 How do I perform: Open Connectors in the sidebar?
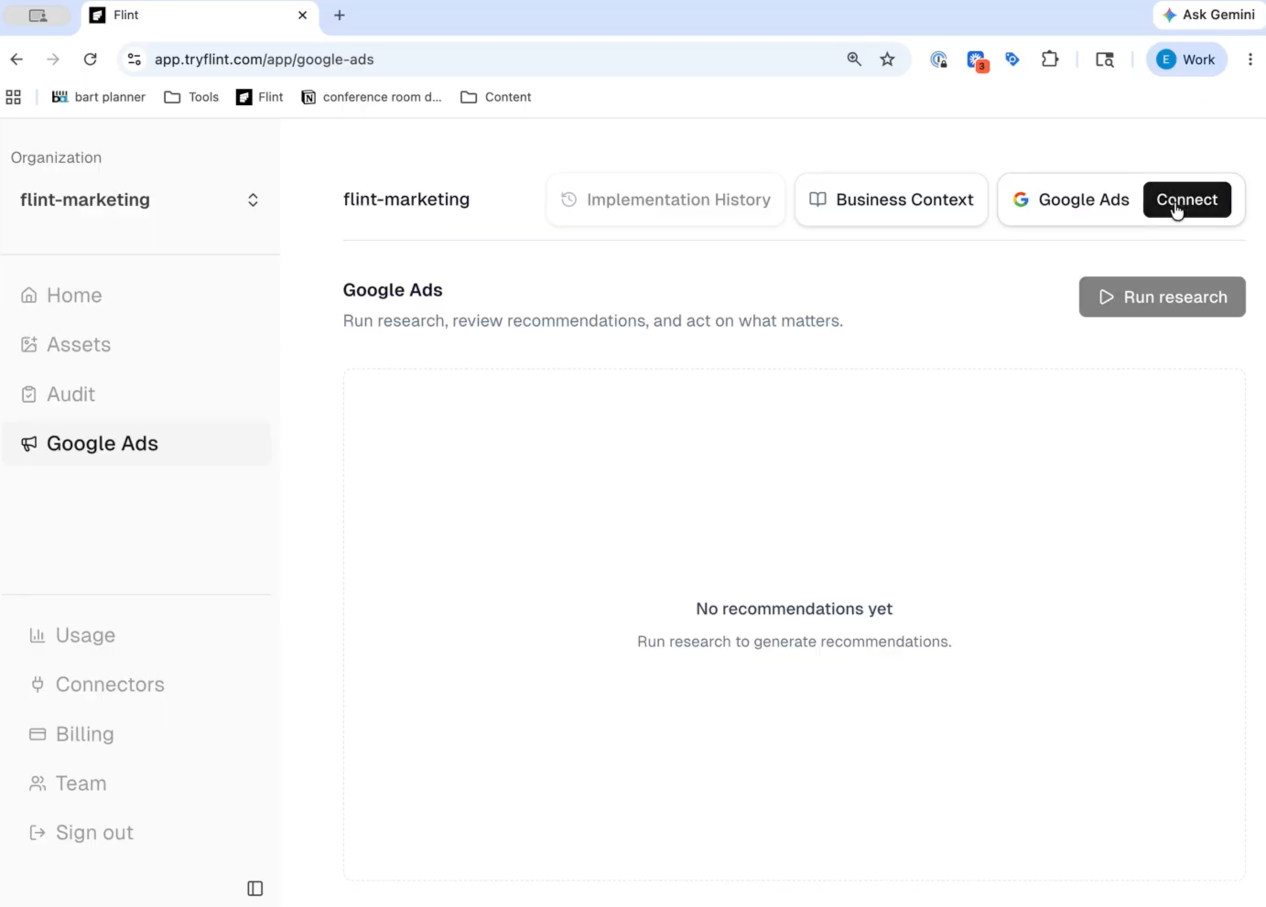[97, 684]
